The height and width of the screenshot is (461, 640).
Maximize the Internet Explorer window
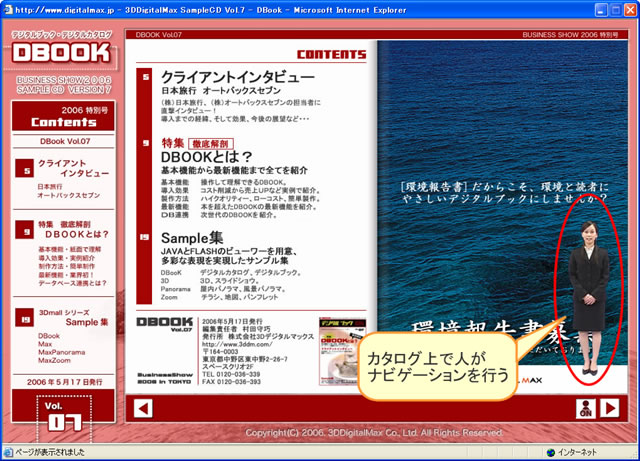616,10
